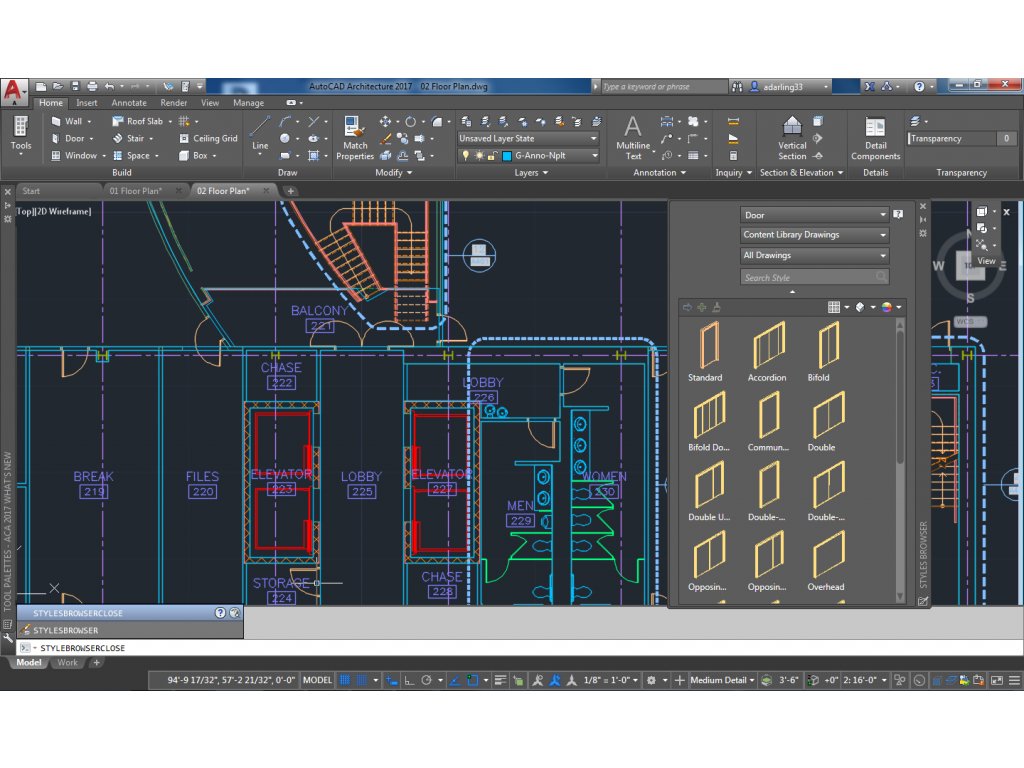Open the Manage ribbon tab

pos(249,103)
